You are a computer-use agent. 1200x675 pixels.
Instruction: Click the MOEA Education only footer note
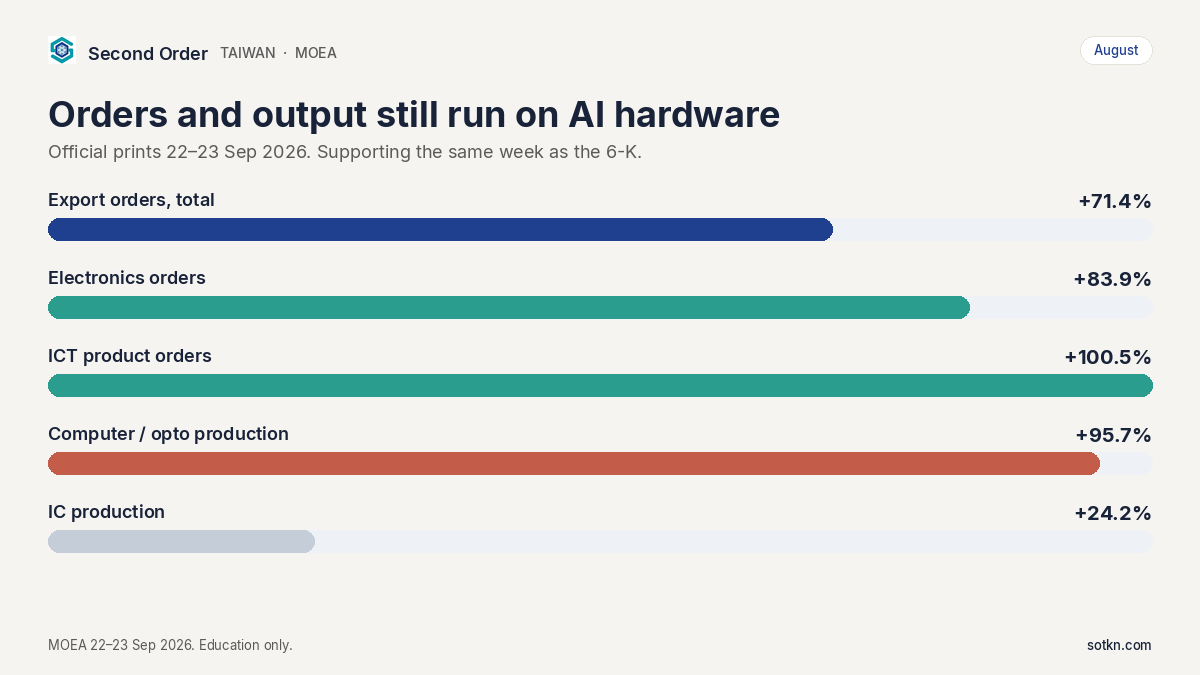[x=170, y=645]
